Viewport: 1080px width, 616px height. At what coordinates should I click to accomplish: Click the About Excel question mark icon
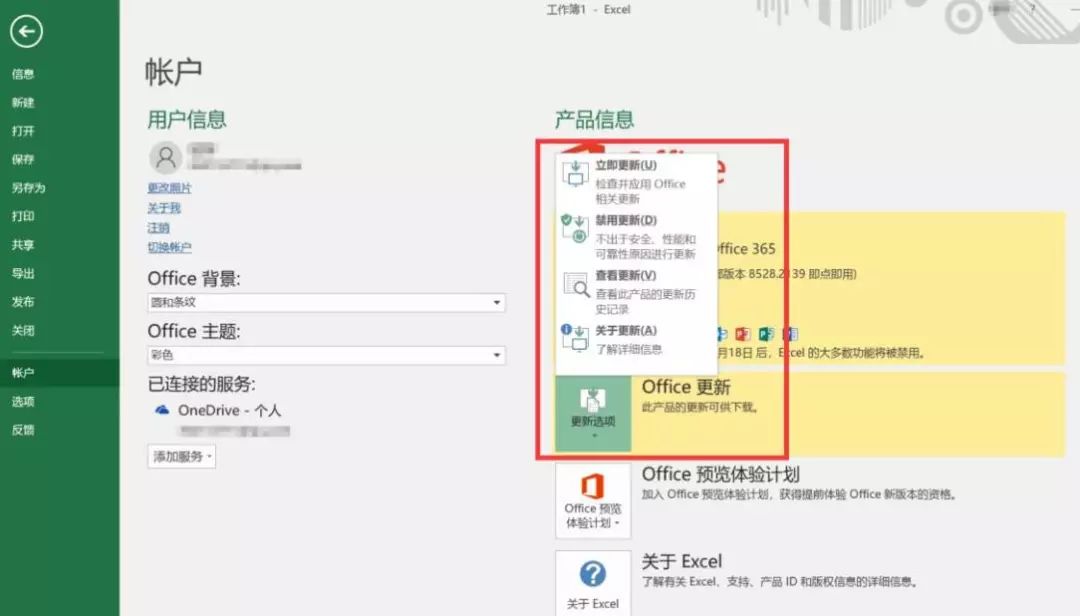[x=592, y=573]
